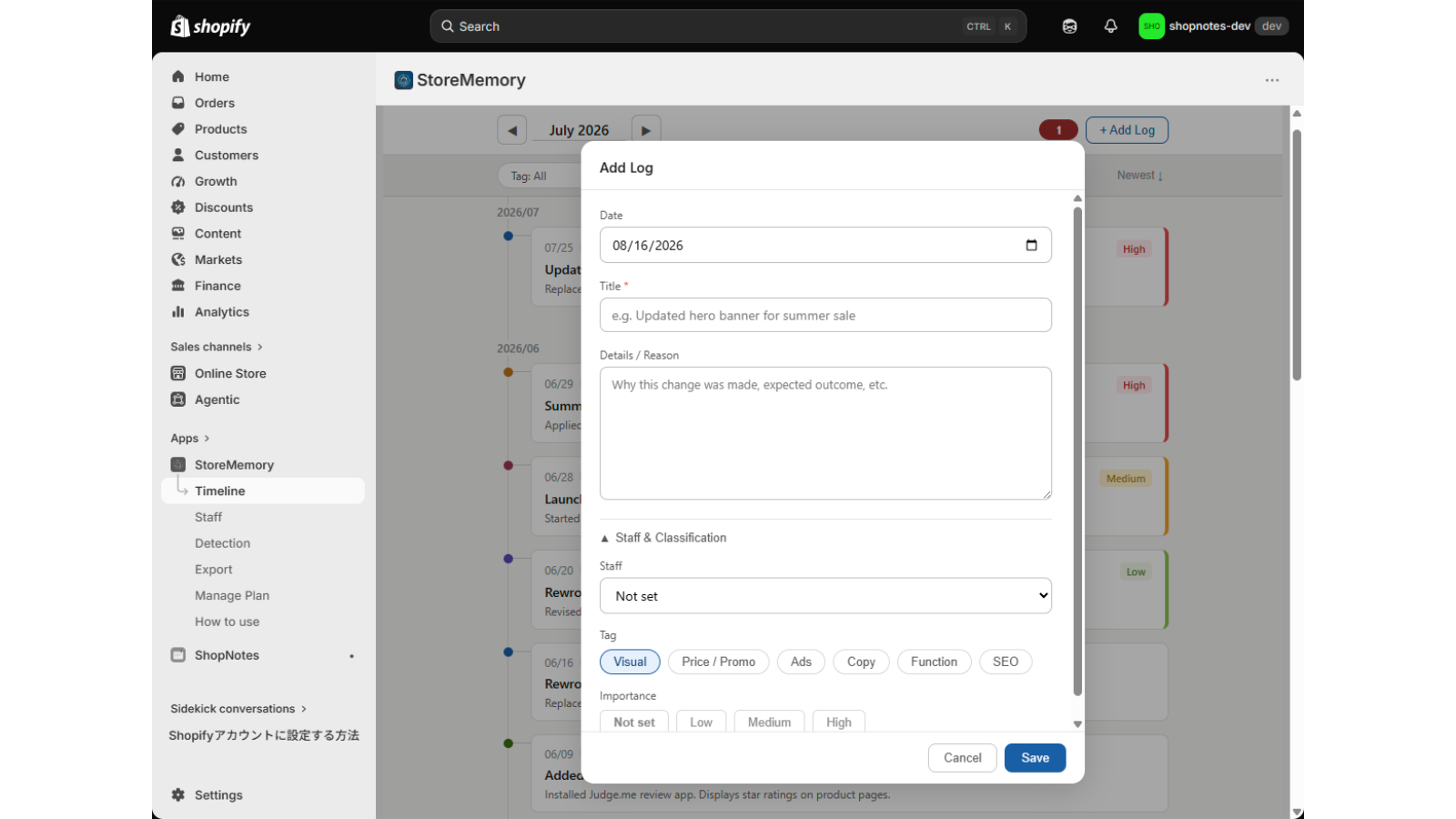The height and width of the screenshot is (819, 1456).
Task: Click the Home icon in sidebar
Action: pyautogui.click(x=178, y=76)
